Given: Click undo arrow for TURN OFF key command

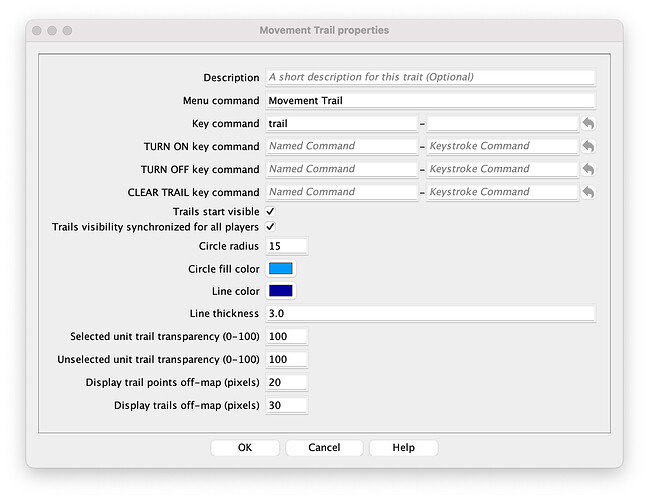Looking at the screenshot, I should (588, 169).
